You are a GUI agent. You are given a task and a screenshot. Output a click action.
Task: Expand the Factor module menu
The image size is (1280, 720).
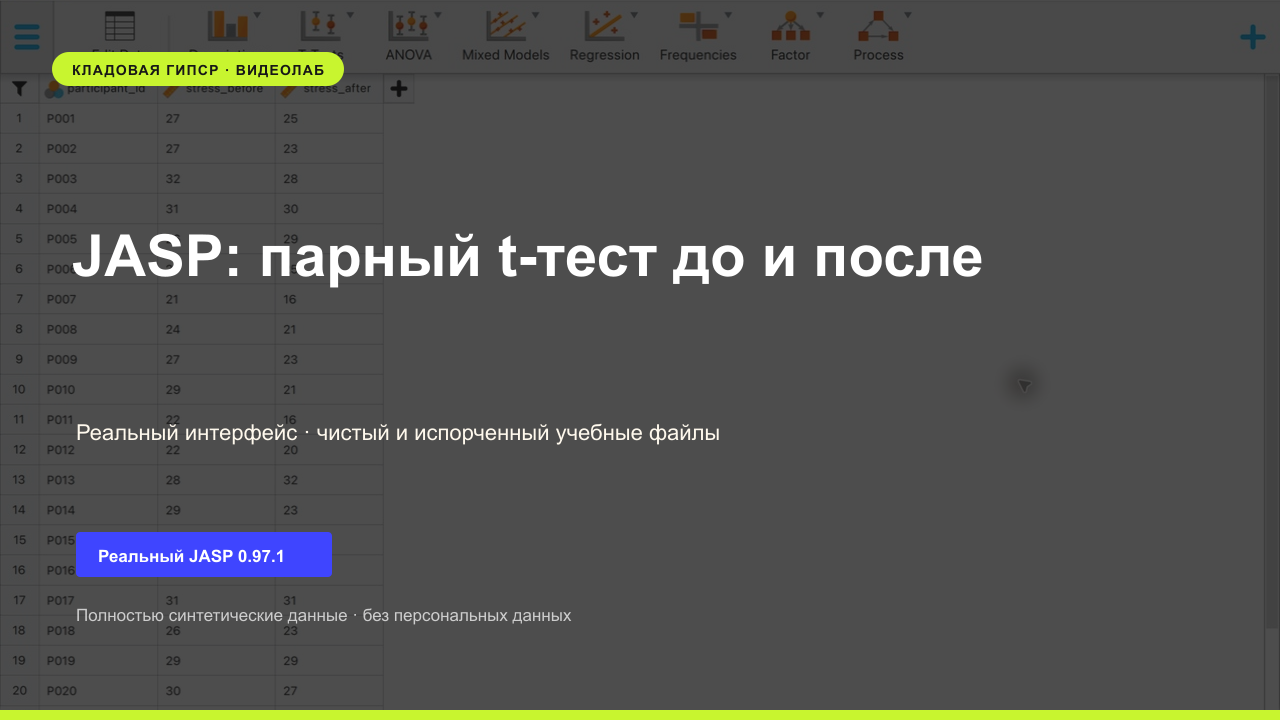pos(790,35)
